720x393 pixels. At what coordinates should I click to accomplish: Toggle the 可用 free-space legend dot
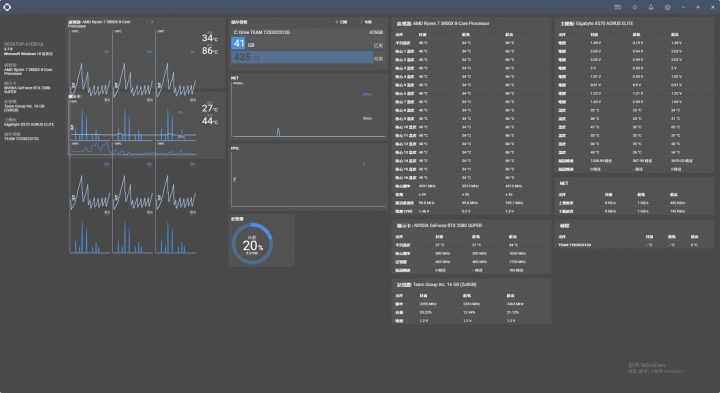[361, 22]
